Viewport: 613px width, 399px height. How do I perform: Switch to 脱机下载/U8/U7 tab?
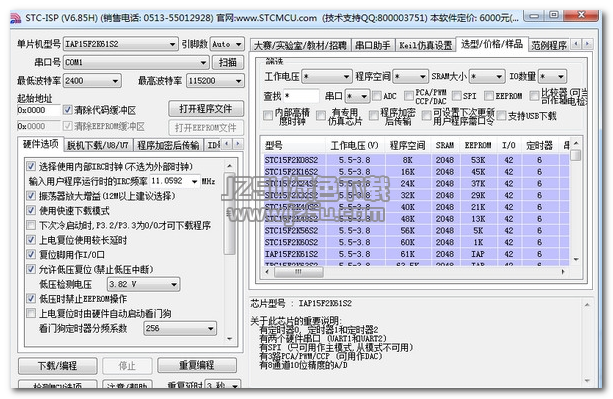coord(98,145)
